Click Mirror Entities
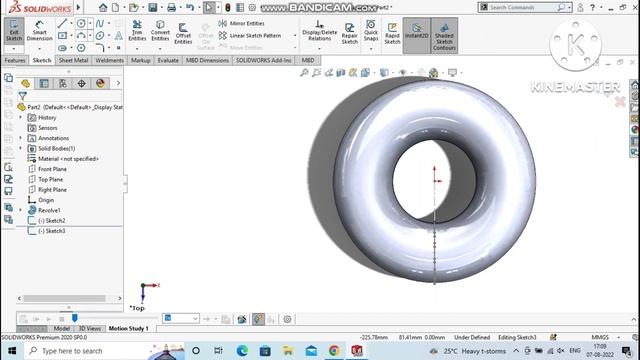The height and width of the screenshot is (360, 640). (x=242, y=23)
